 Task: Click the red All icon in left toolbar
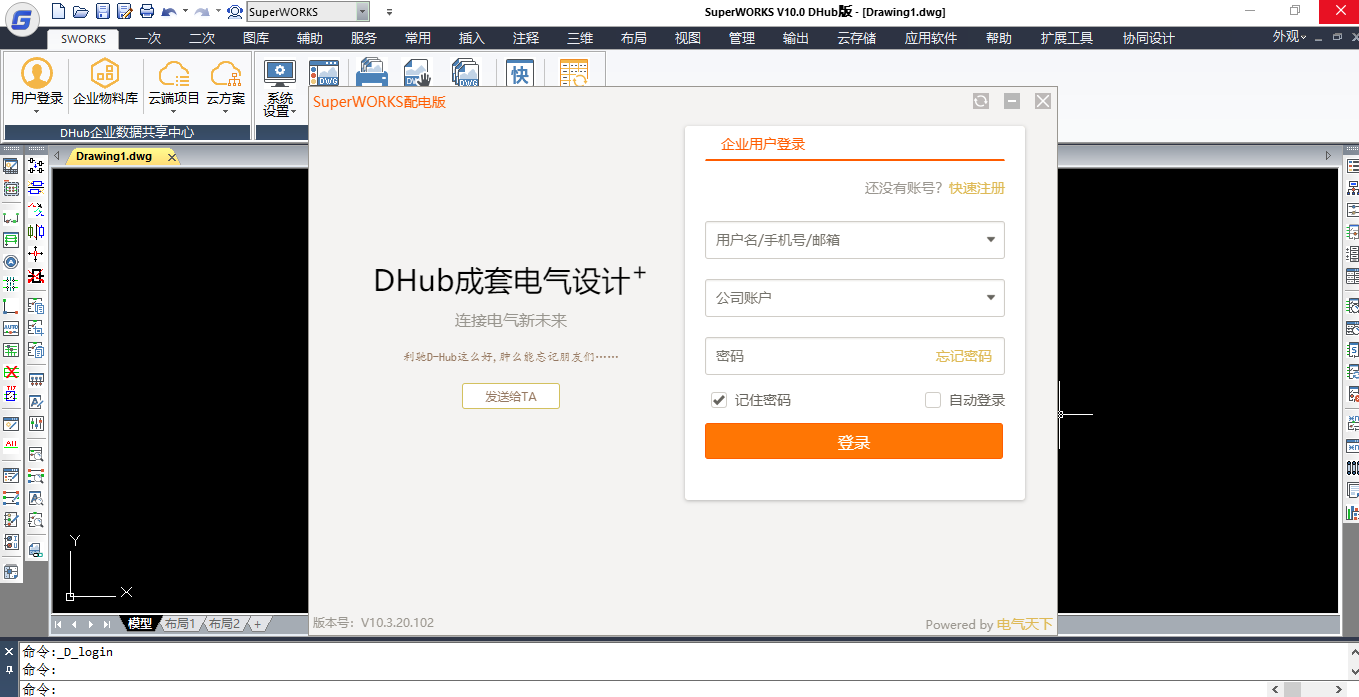coord(11,443)
